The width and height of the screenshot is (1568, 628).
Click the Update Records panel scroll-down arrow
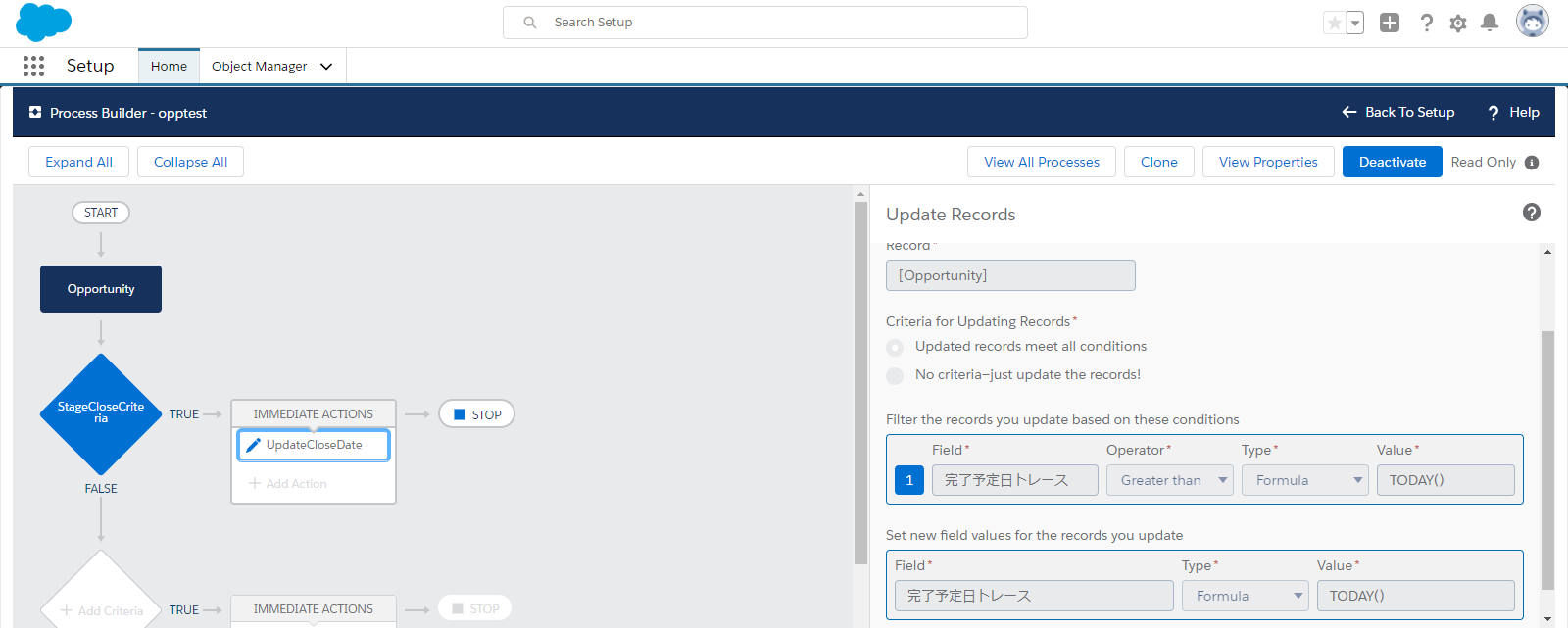coord(1548,619)
